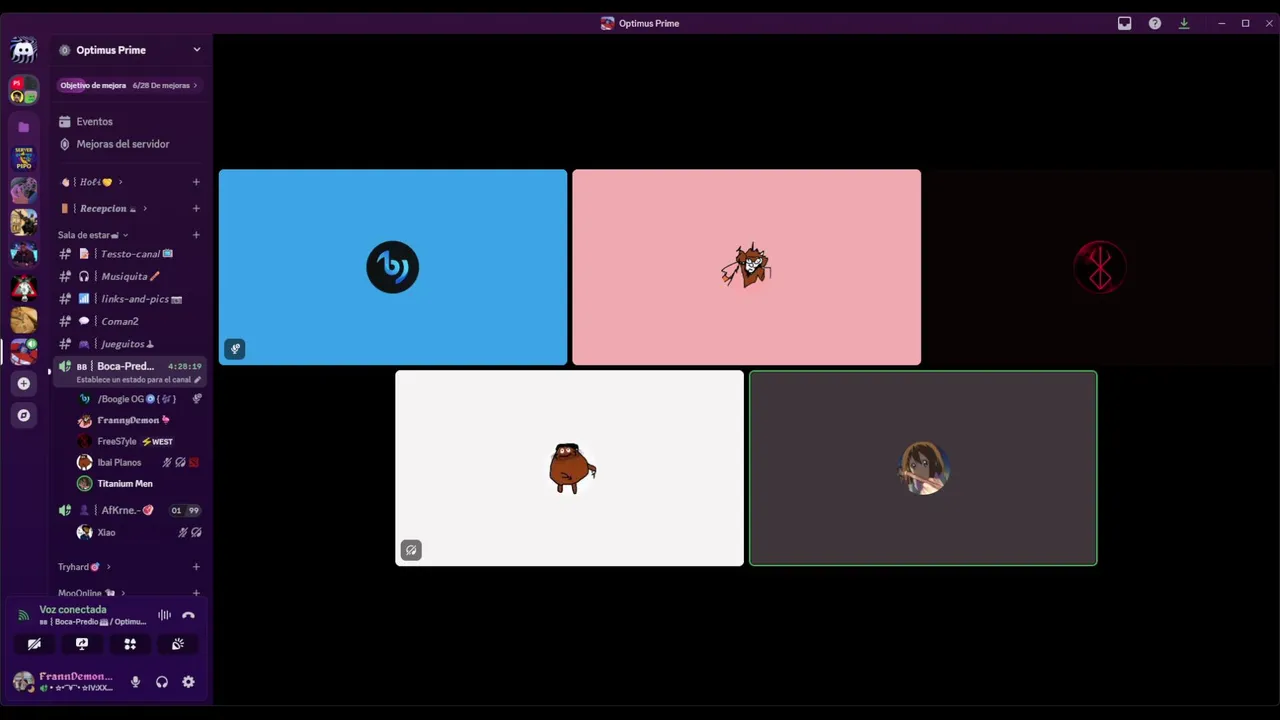
Task: Open the Inbox icon in the title bar
Action: (x=1124, y=23)
